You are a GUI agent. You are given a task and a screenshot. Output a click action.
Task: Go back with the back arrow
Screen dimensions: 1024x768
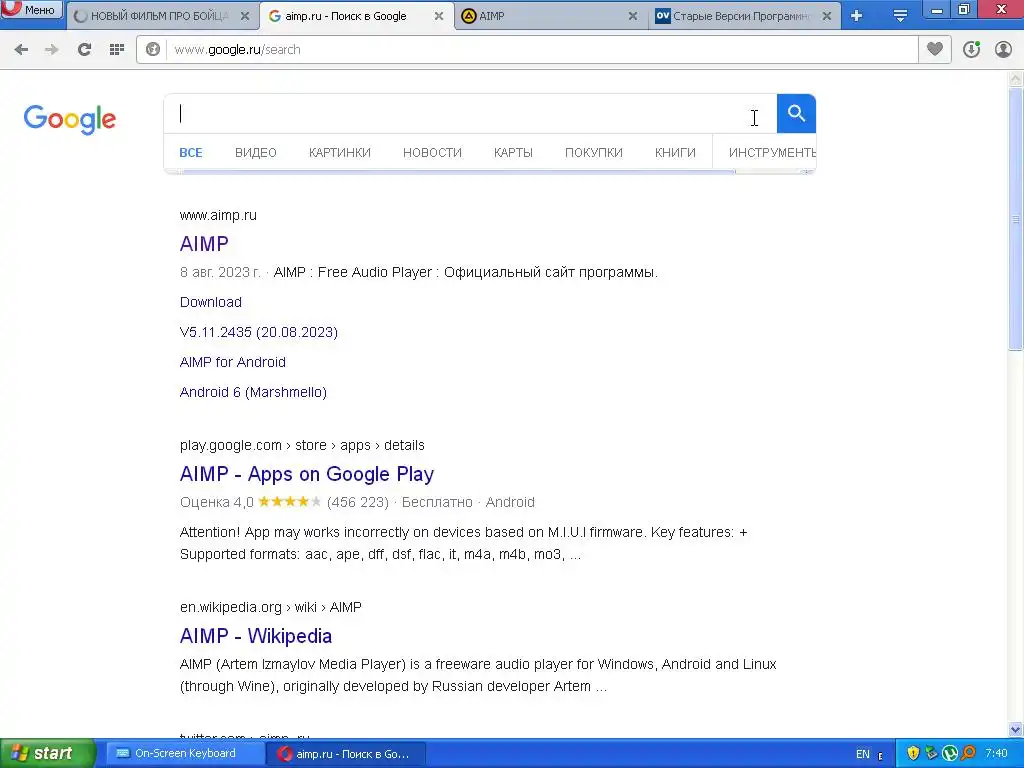pos(21,50)
